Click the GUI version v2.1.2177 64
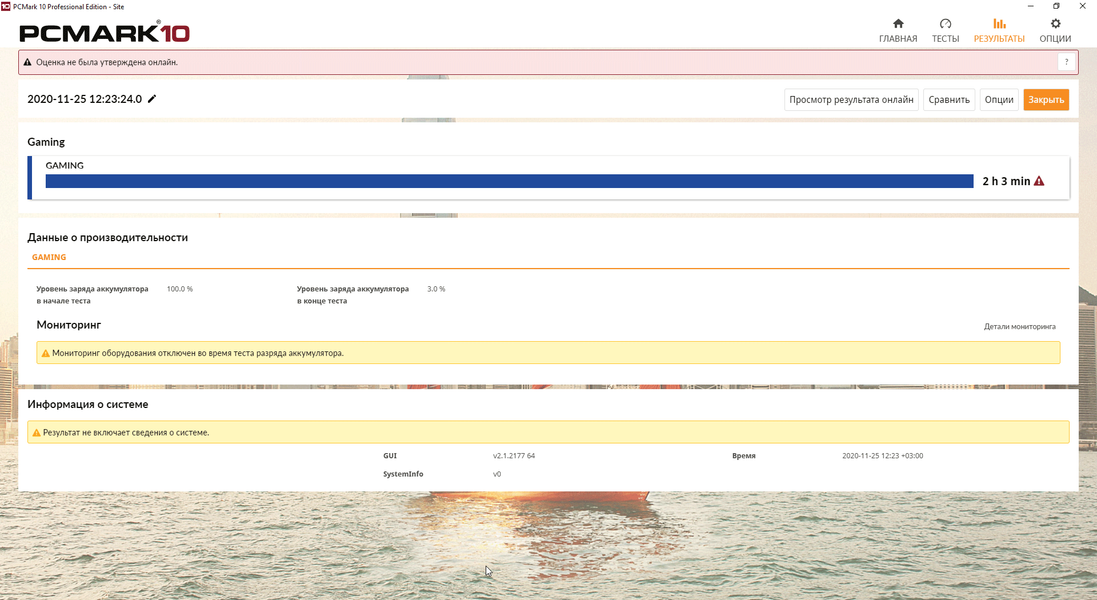 coord(514,456)
